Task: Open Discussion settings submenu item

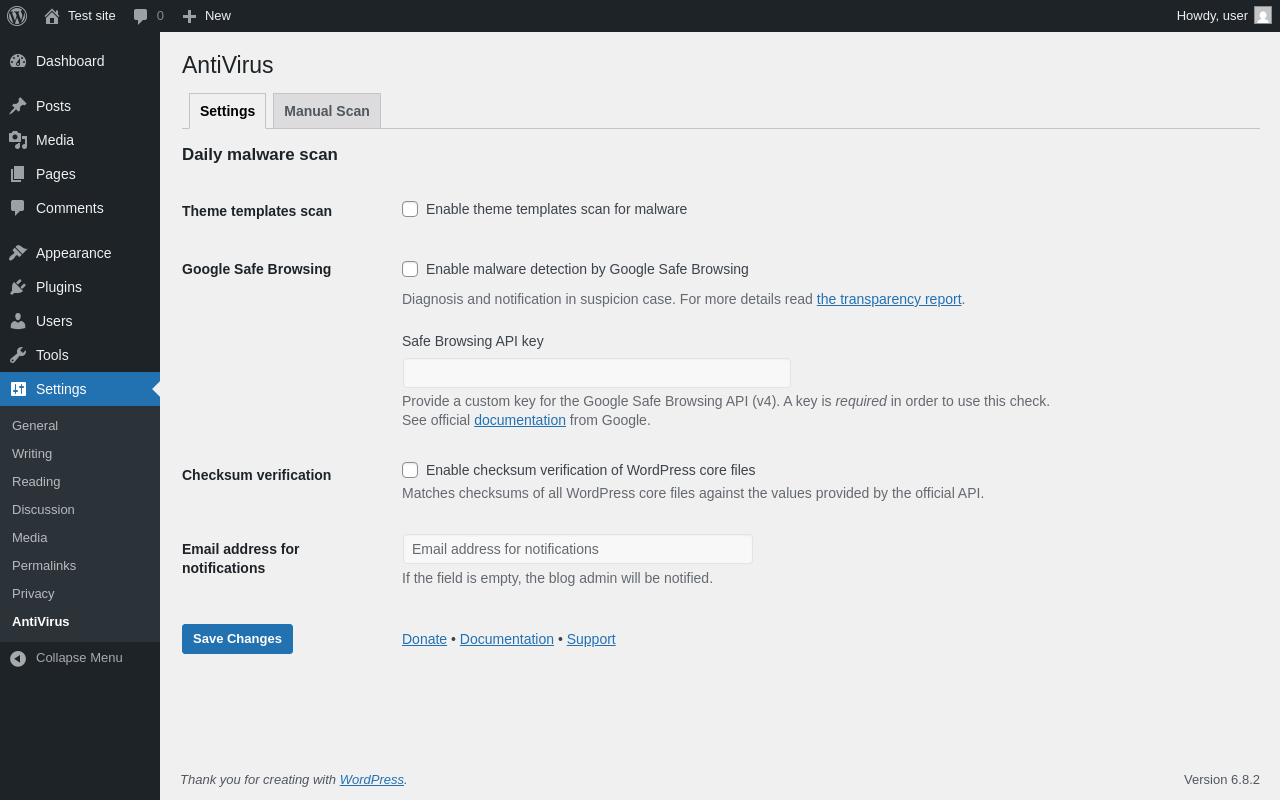Action: [43, 510]
